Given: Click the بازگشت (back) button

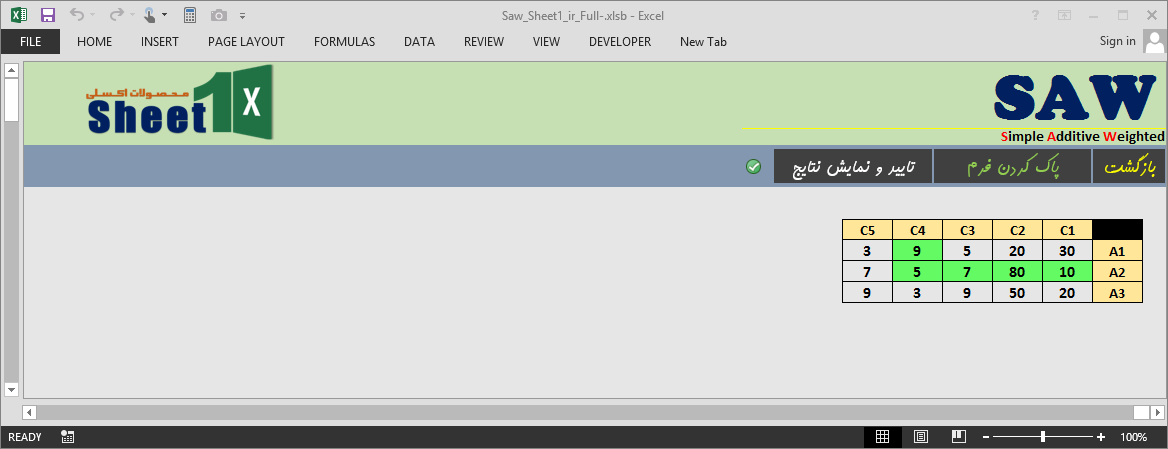Looking at the screenshot, I should (x=1130, y=167).
